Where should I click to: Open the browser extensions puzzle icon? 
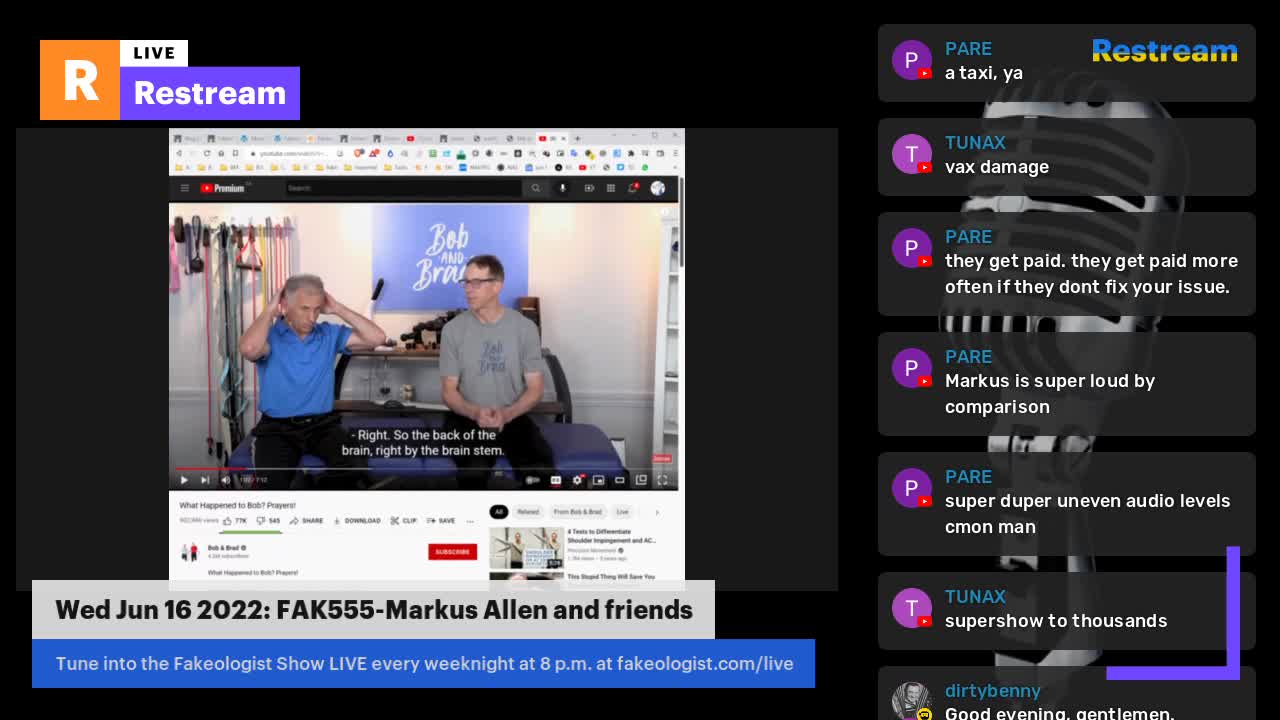(x=631, y=153)
